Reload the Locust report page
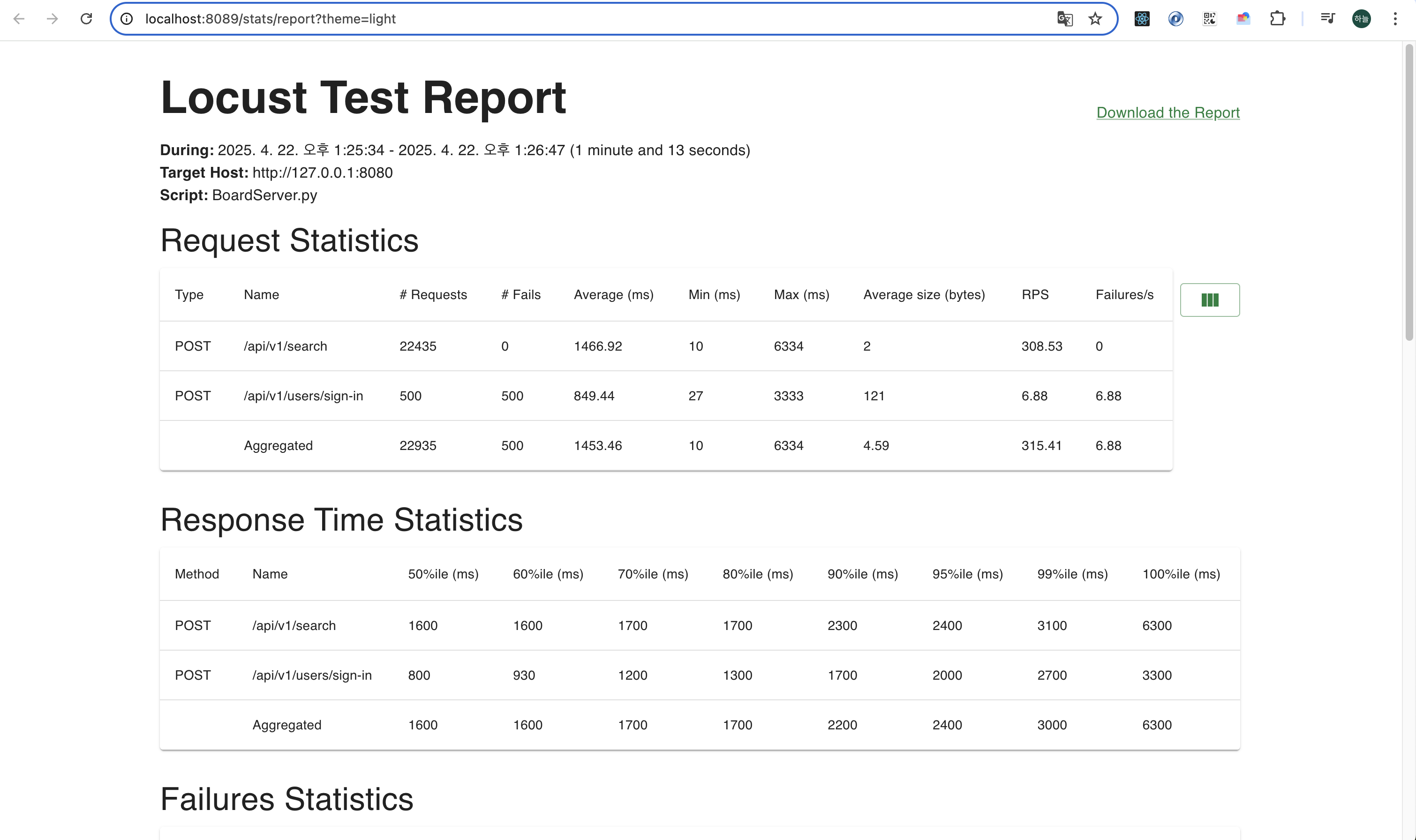Screen dimensions: 1416x840 click(86, 19)
